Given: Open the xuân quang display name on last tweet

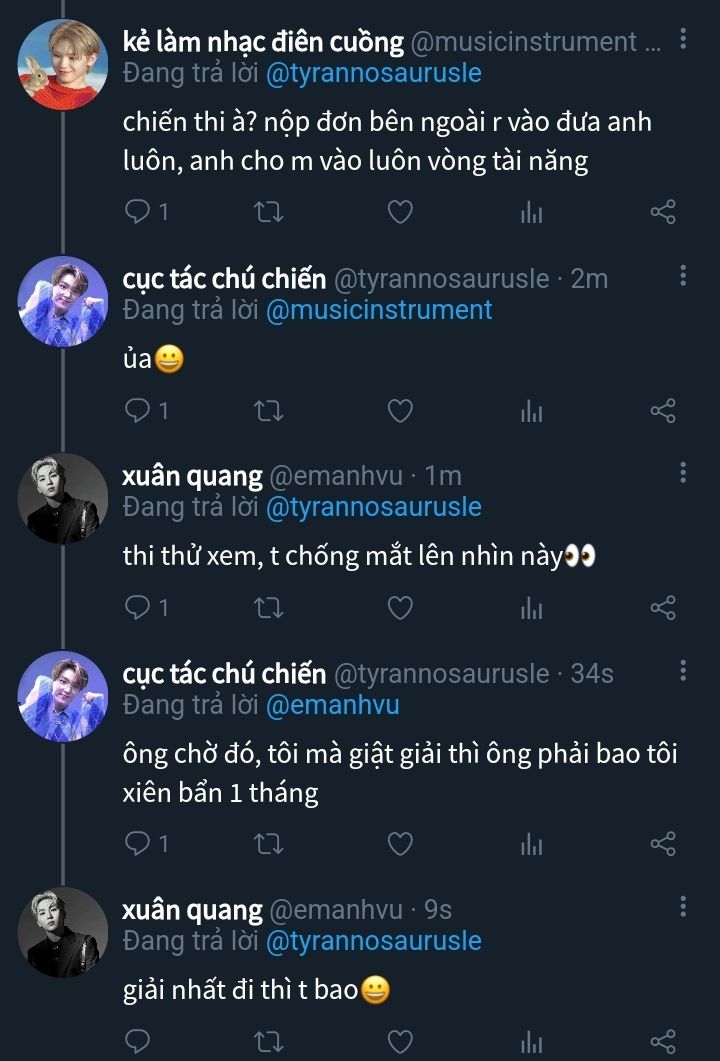Looking at the screenshot, I should pos(192,910).
